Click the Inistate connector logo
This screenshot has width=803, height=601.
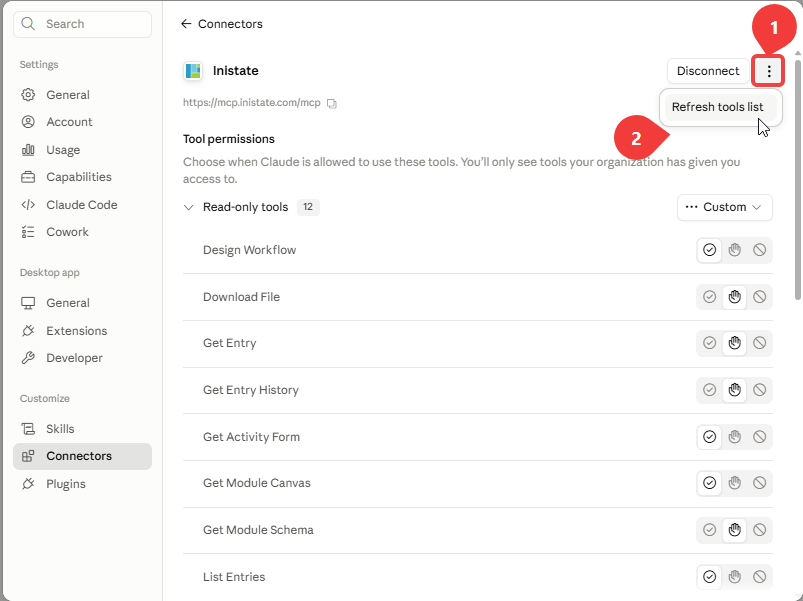193,71
